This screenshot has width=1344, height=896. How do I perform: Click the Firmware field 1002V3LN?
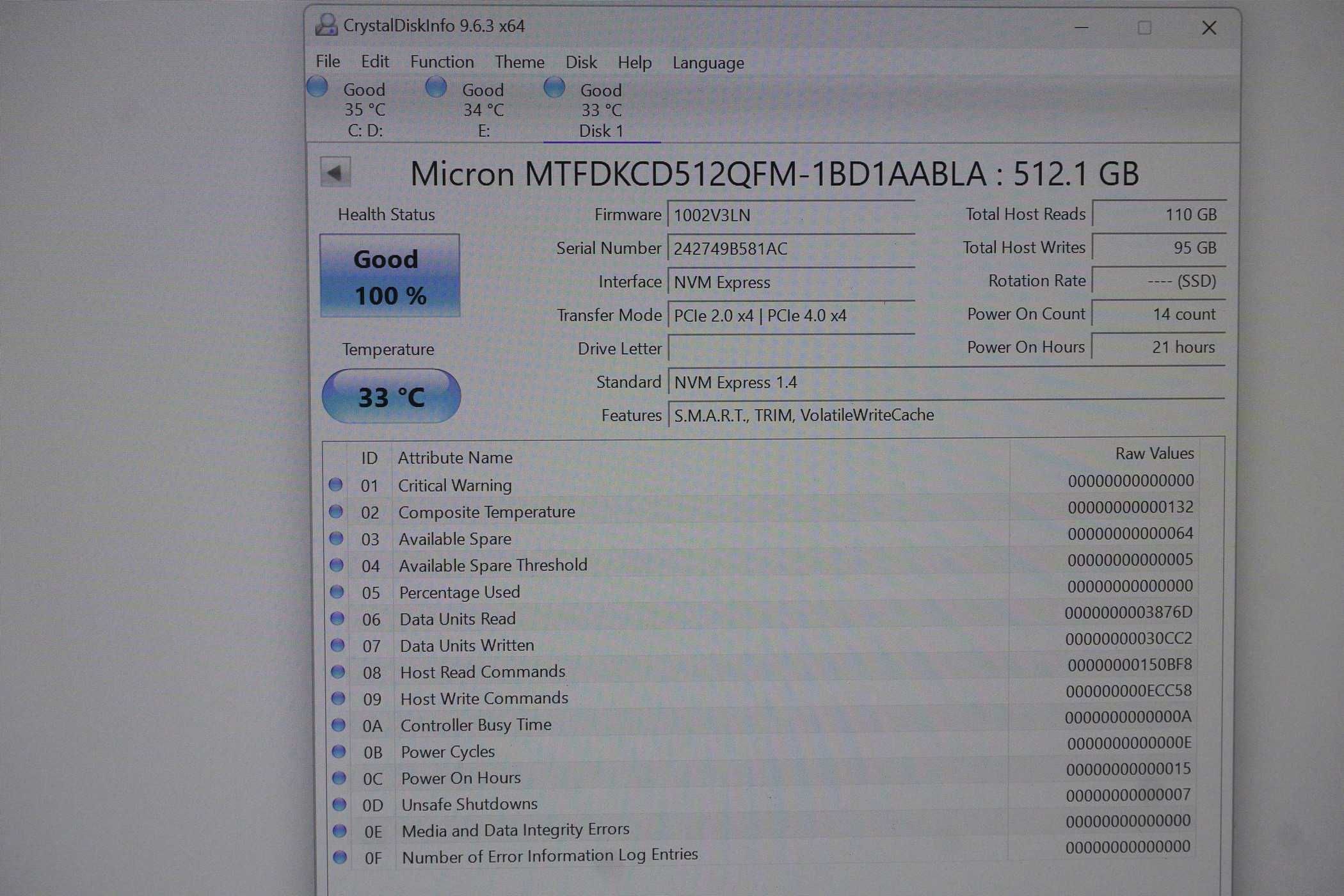[x=791, y=215]
